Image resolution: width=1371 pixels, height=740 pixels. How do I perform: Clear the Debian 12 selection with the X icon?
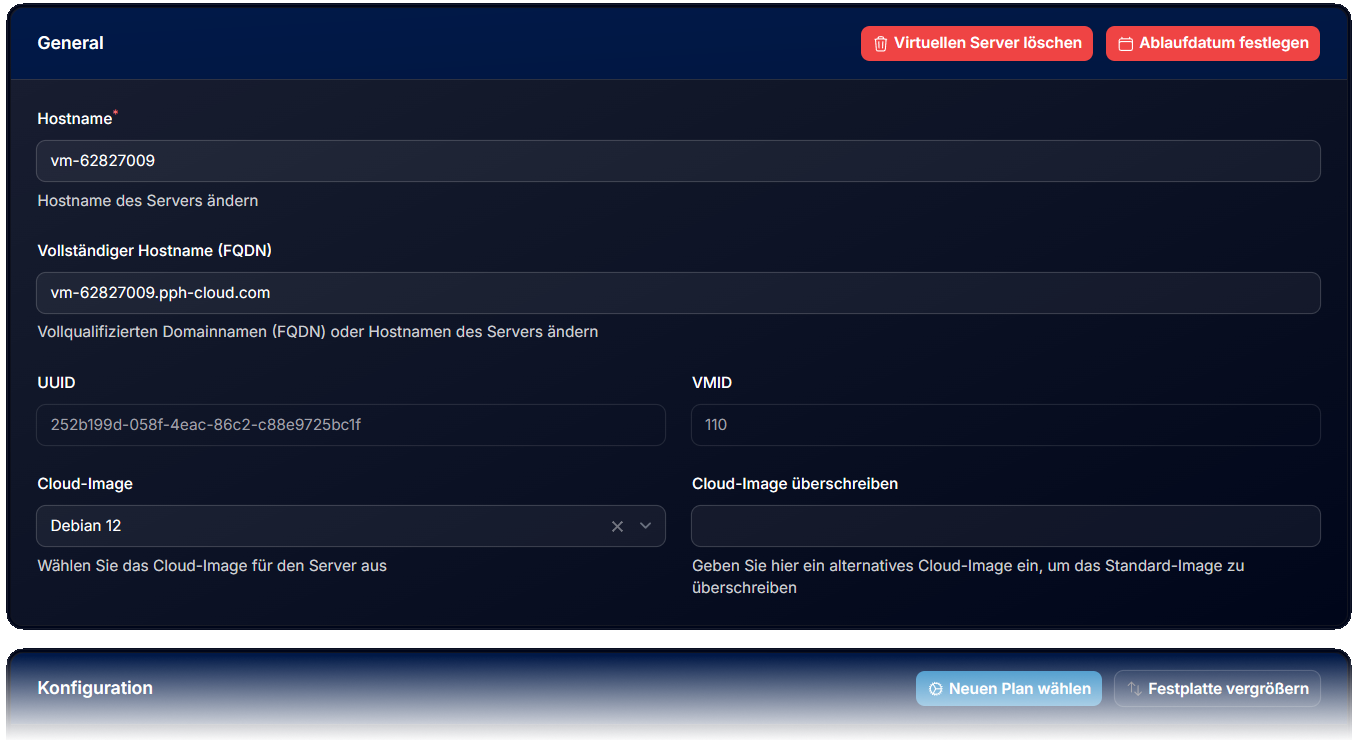tap(617, 525)
